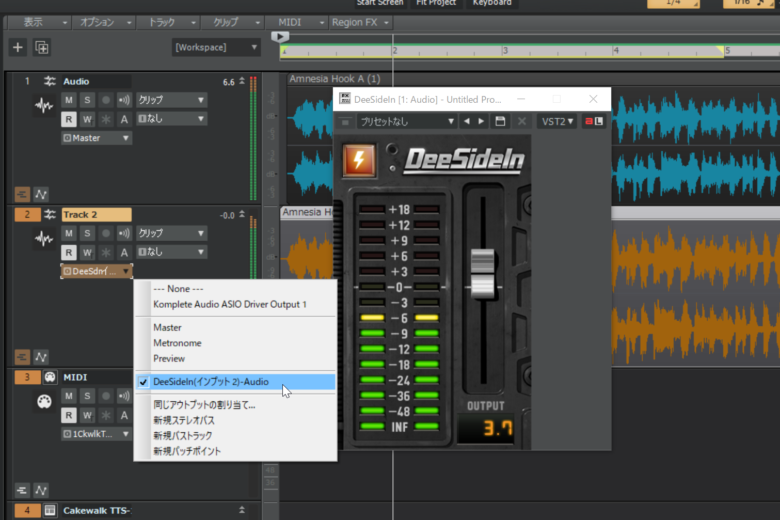
Task: Click Track 2 name field
Action: pos(97,214)
